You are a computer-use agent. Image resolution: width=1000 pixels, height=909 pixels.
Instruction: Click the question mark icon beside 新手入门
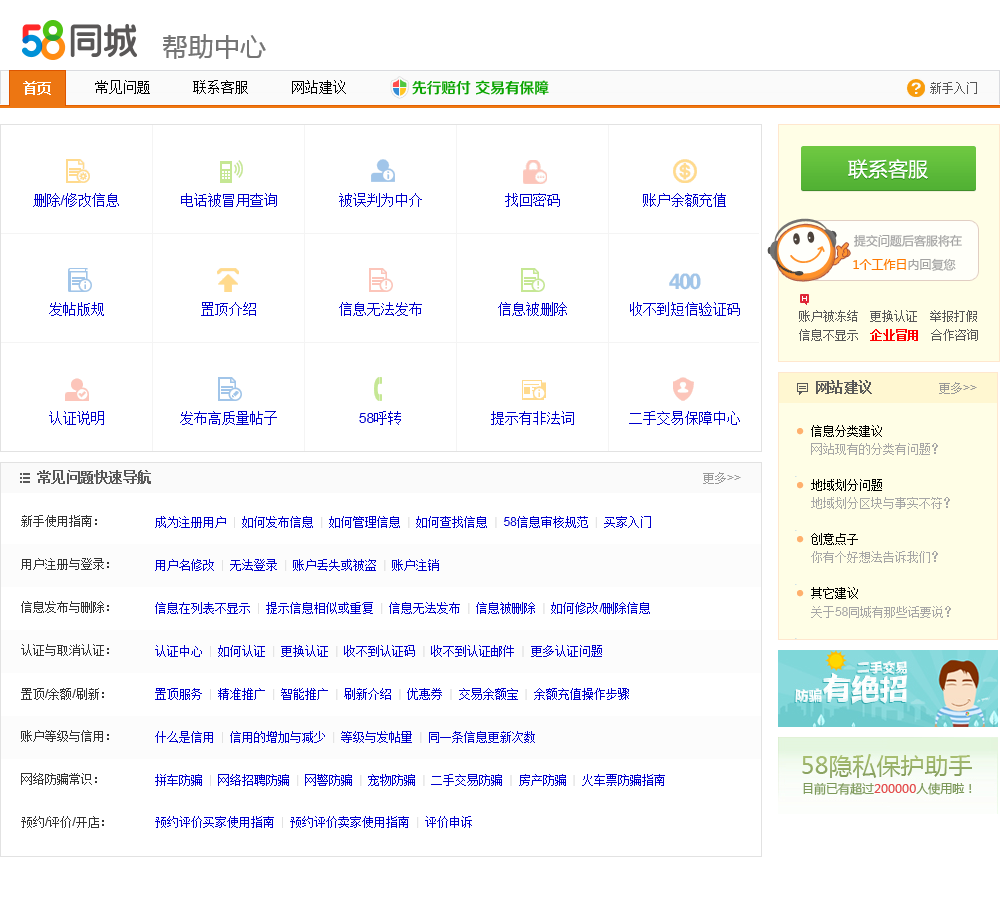pyautogui.click(x=915, y=88)
